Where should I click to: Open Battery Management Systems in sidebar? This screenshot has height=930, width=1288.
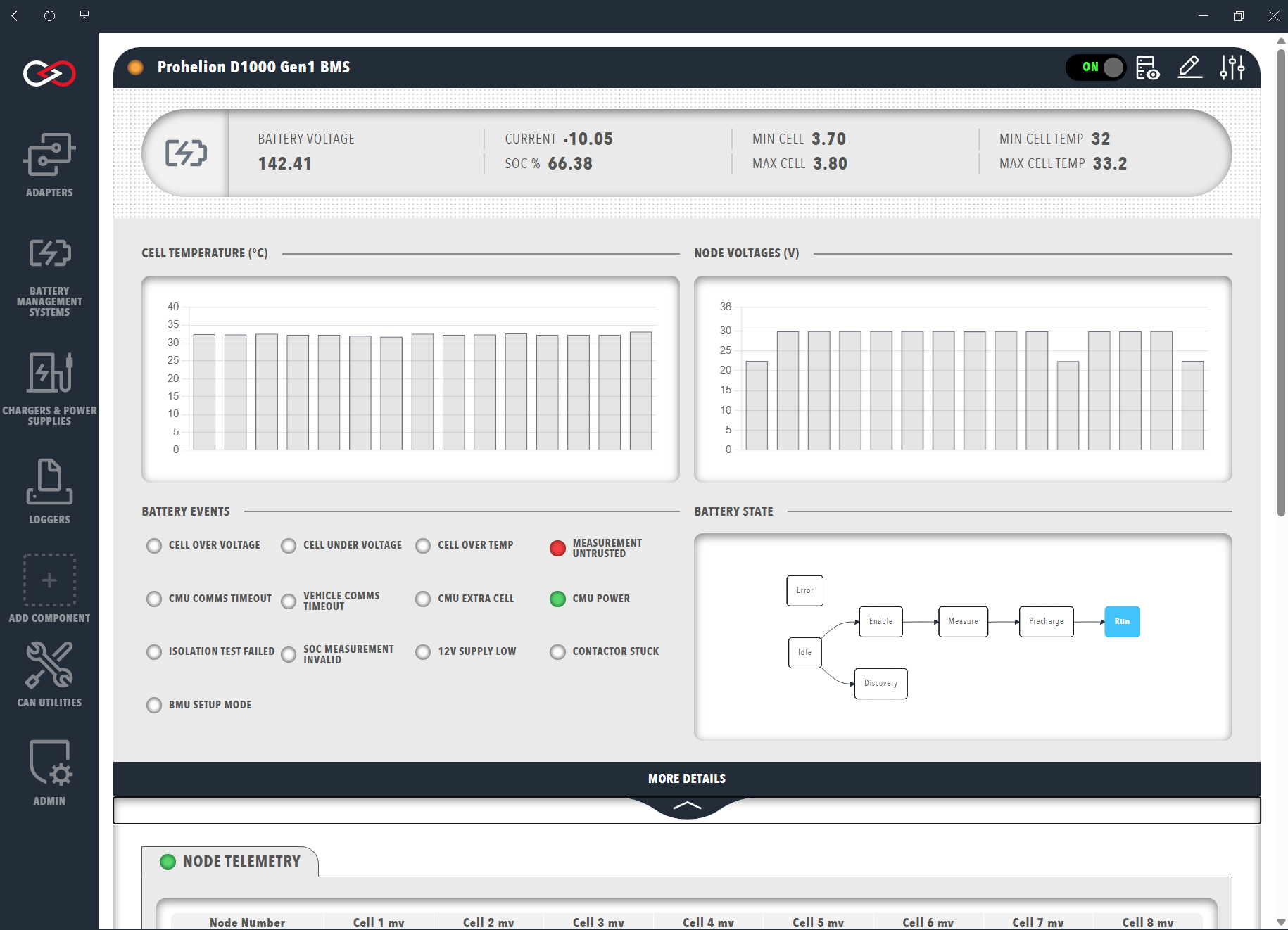tap(49, 277)
